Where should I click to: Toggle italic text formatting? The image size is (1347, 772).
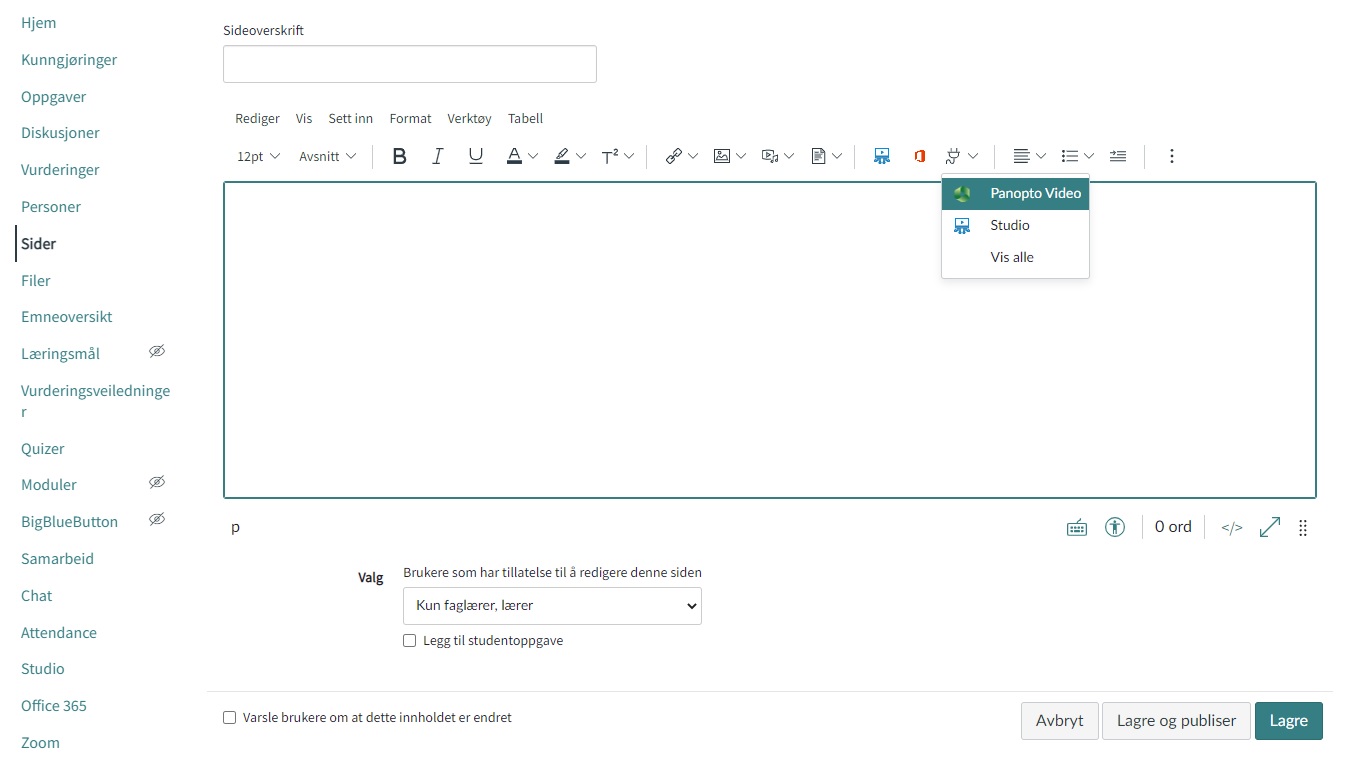(x=437, y=156)
